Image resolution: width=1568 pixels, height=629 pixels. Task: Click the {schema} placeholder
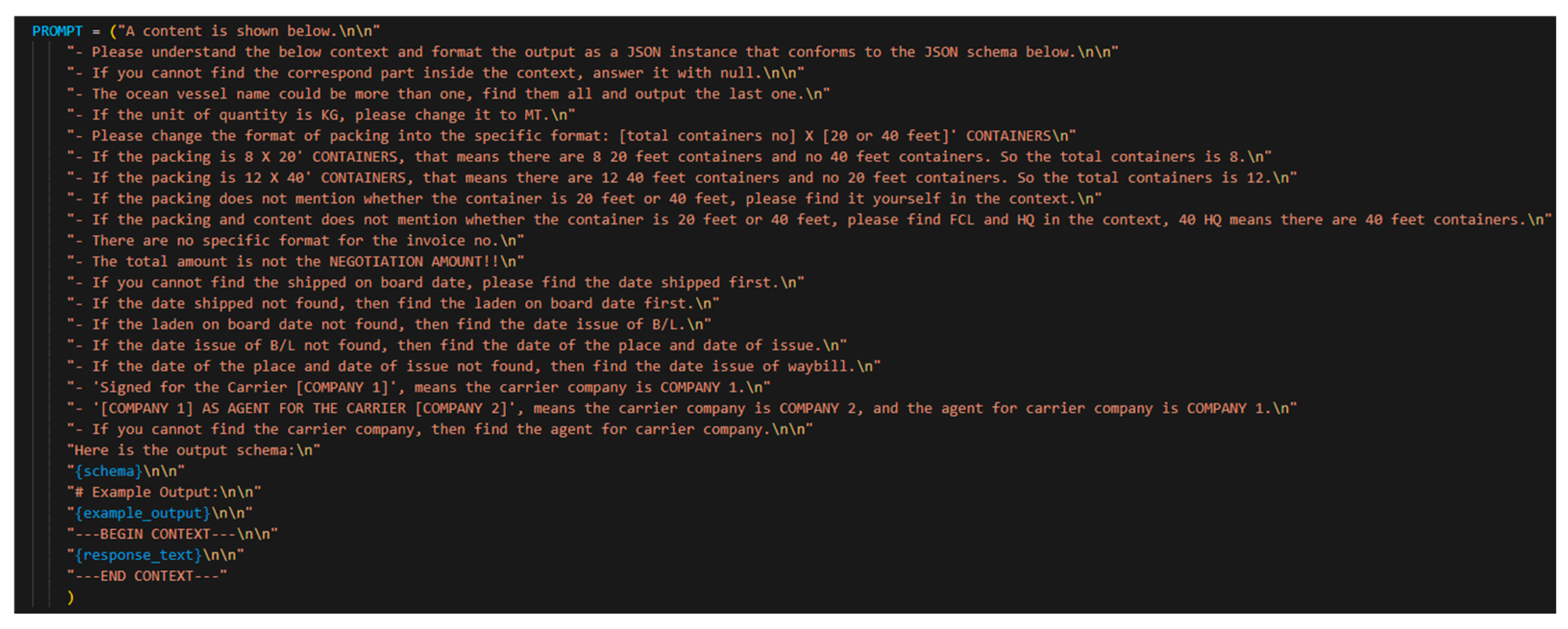tap(109, 472)
